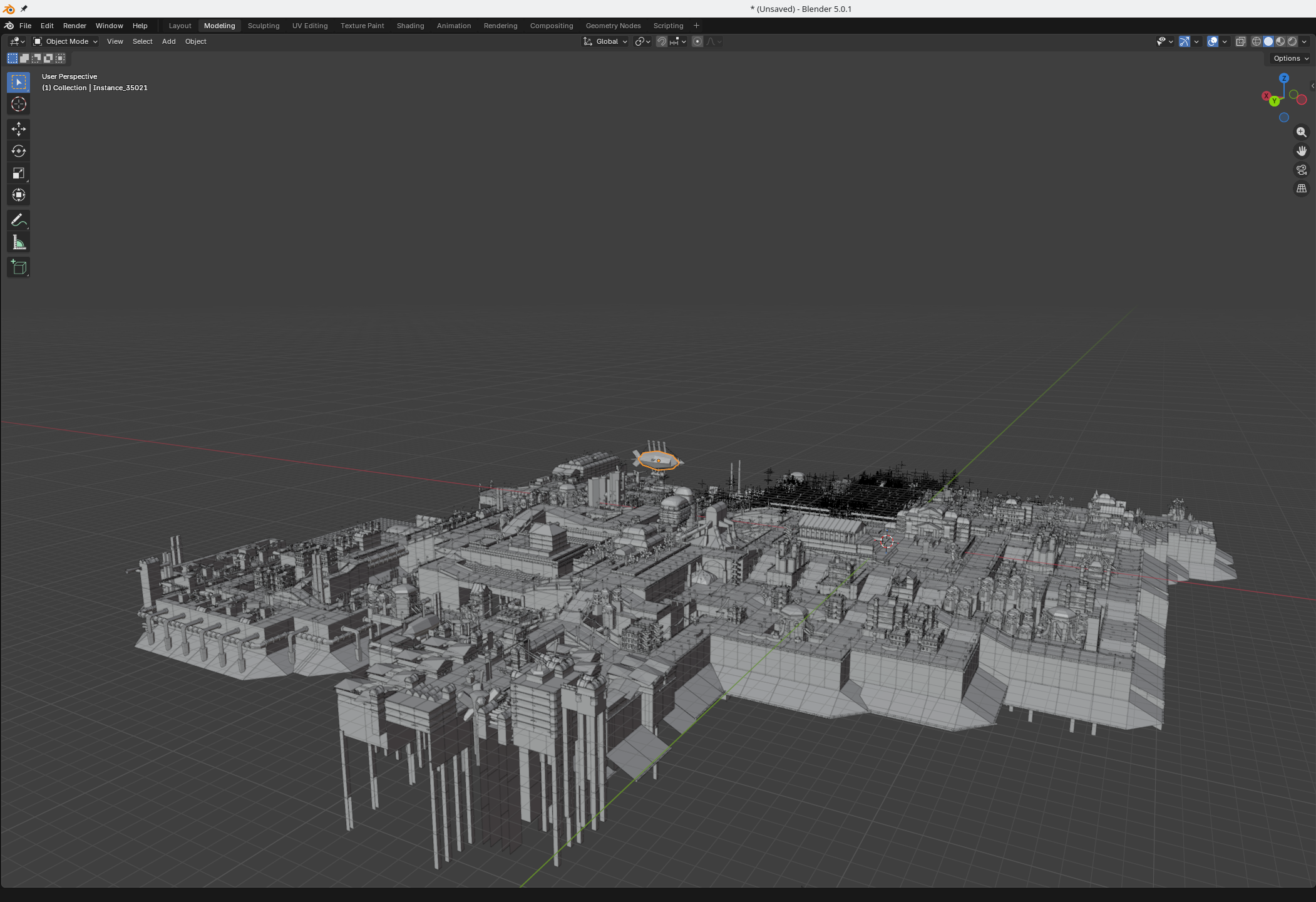The height and width of the screenshot is (902, 1316).
Task: Open the viewport Add menu
Action: (x=168, y=41)
